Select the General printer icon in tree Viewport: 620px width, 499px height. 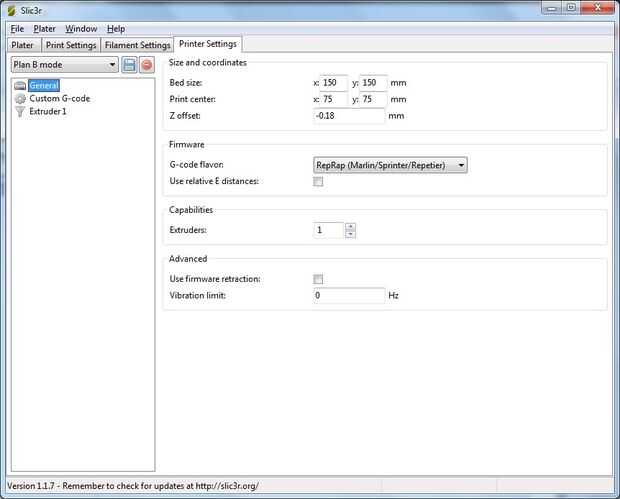pyautogui.click(x=20, y=85)
